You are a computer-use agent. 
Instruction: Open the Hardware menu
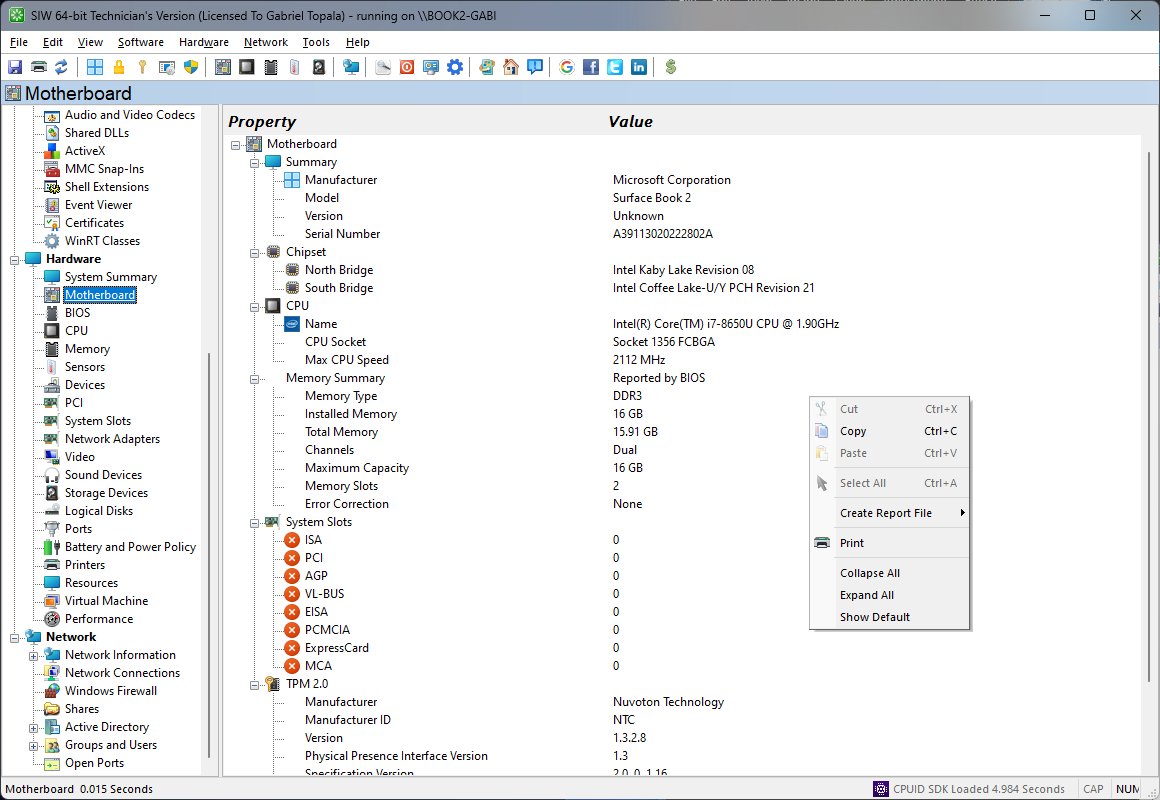(203, 42)
